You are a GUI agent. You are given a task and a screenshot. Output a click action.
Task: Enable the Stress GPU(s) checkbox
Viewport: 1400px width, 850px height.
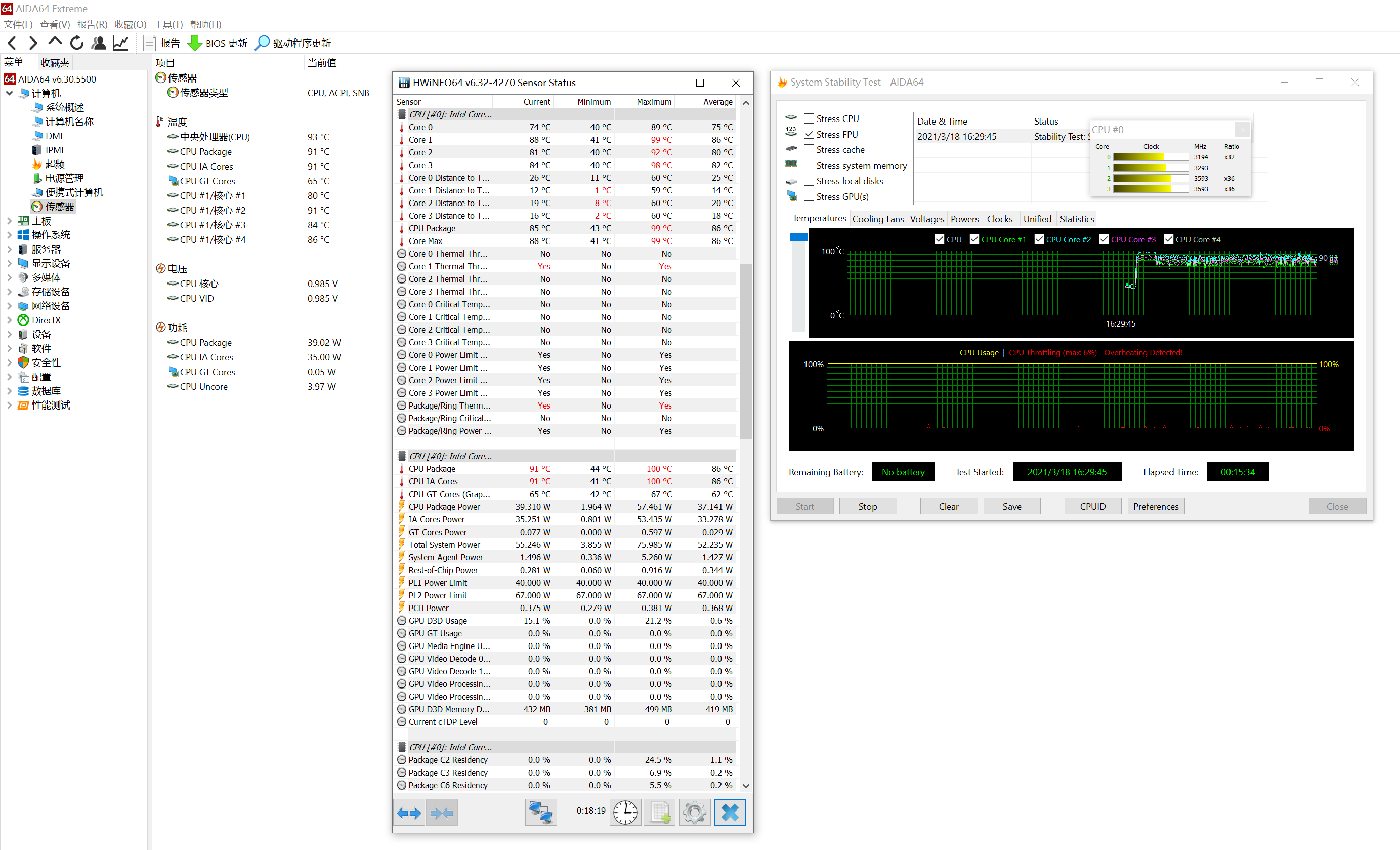pyautogui.click(x=809, y=196)
